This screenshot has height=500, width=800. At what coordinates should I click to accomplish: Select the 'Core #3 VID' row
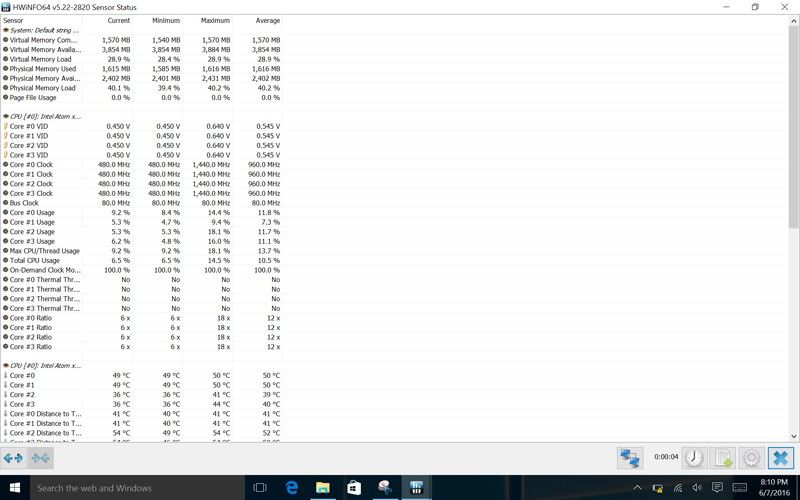pos(141,155)
